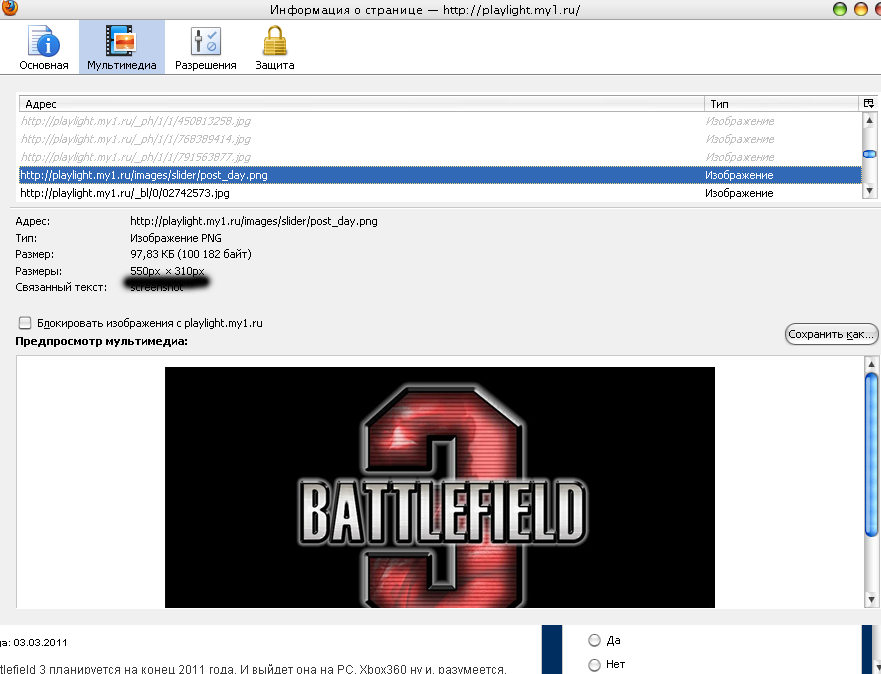881x674 pixels.
Task: Select the Нет radio option
Action: tap(594, 665)
